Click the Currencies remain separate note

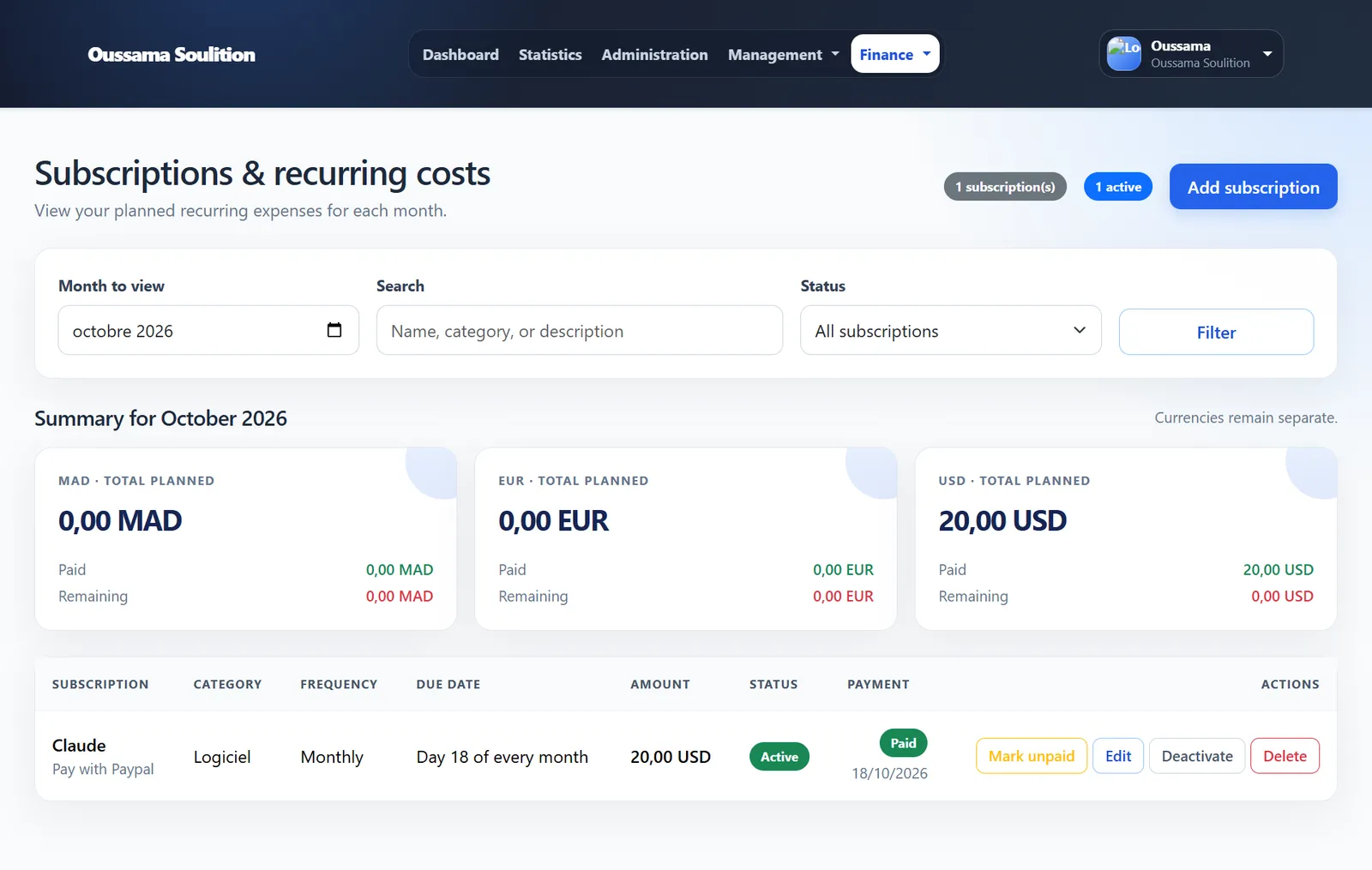pyautogui.click(x=1245, y=417)
